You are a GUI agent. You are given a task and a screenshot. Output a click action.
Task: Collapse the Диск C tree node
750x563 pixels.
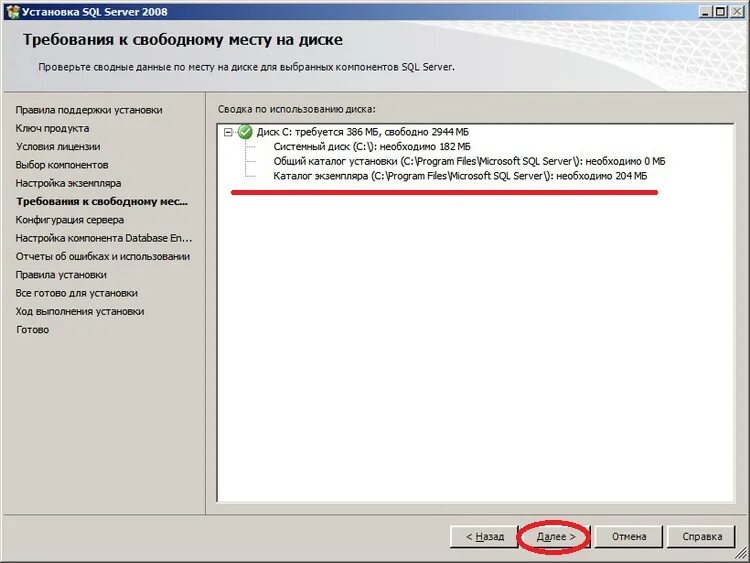click(228, 132)
